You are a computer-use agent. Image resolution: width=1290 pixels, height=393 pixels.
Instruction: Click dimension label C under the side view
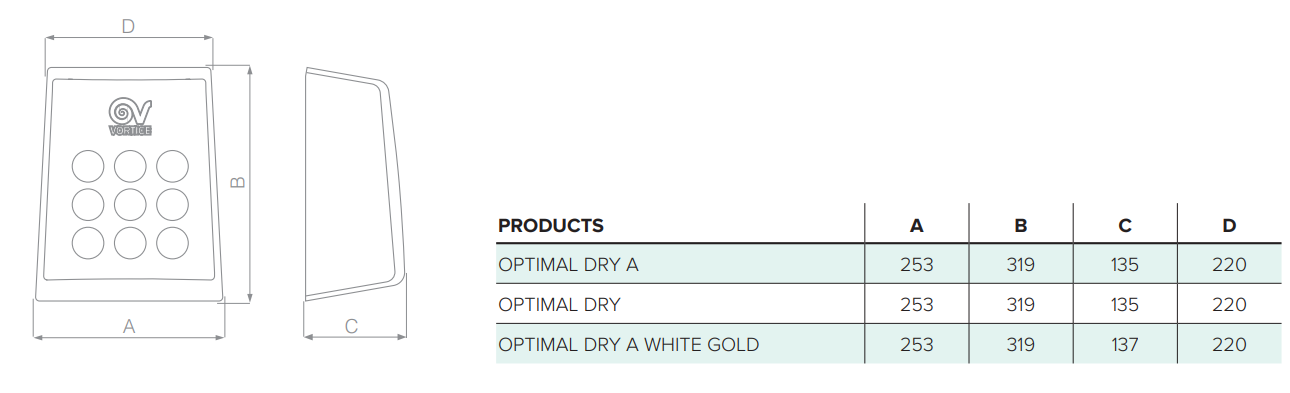click(x=351, y=325)
